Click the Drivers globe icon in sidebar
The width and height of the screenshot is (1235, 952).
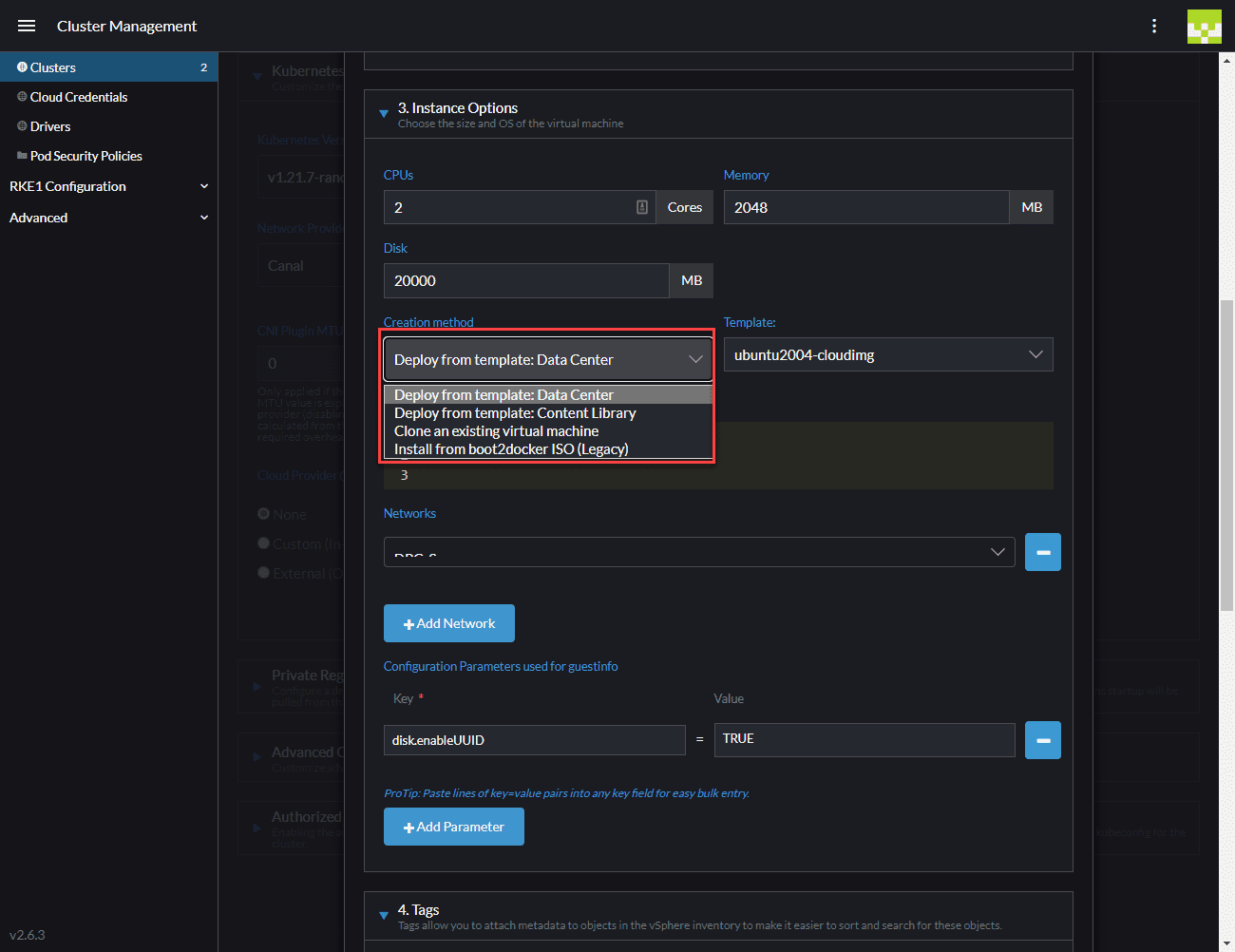click(x=22, y=126)
